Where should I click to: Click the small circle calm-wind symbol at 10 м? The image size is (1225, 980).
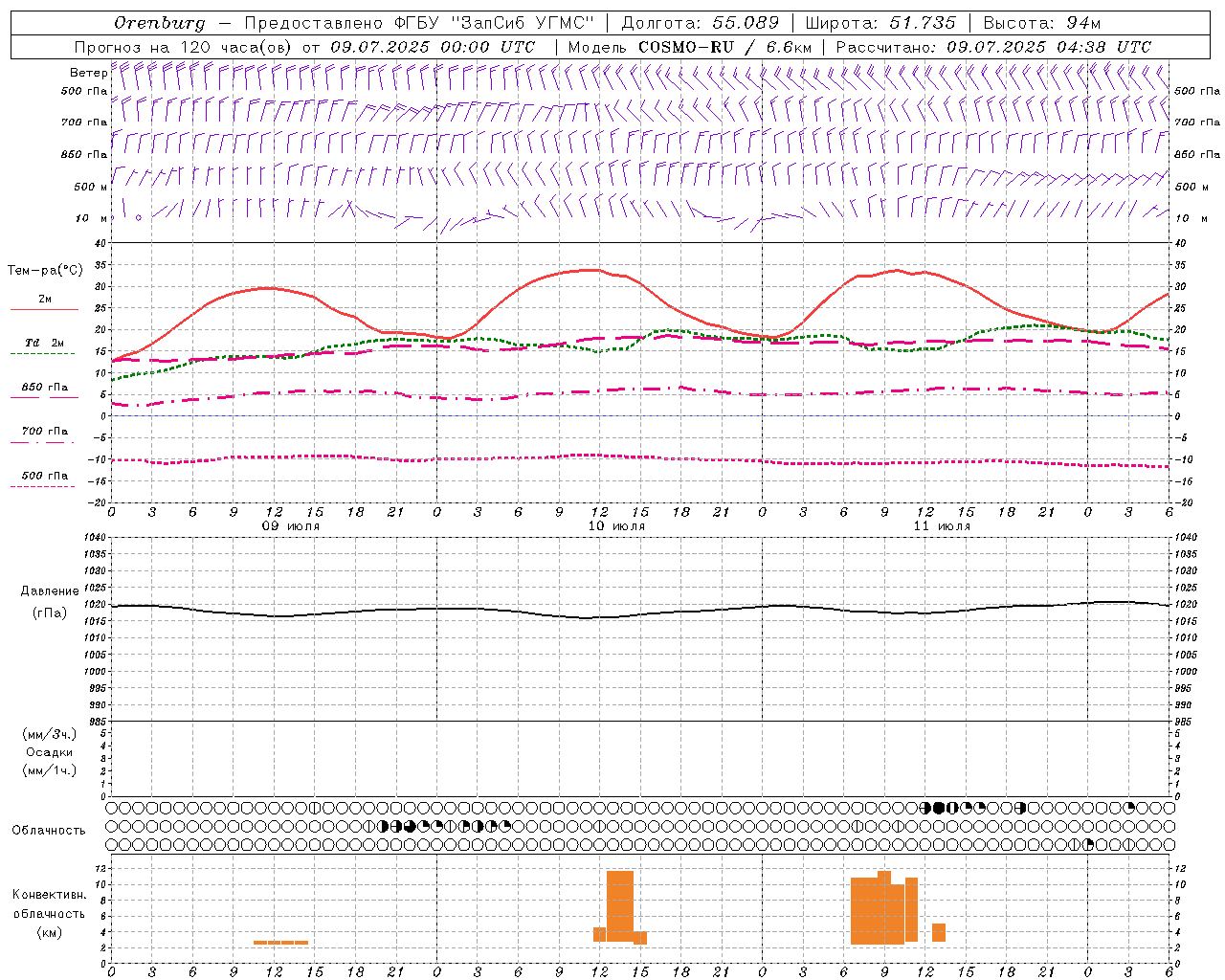pos(139,218)
